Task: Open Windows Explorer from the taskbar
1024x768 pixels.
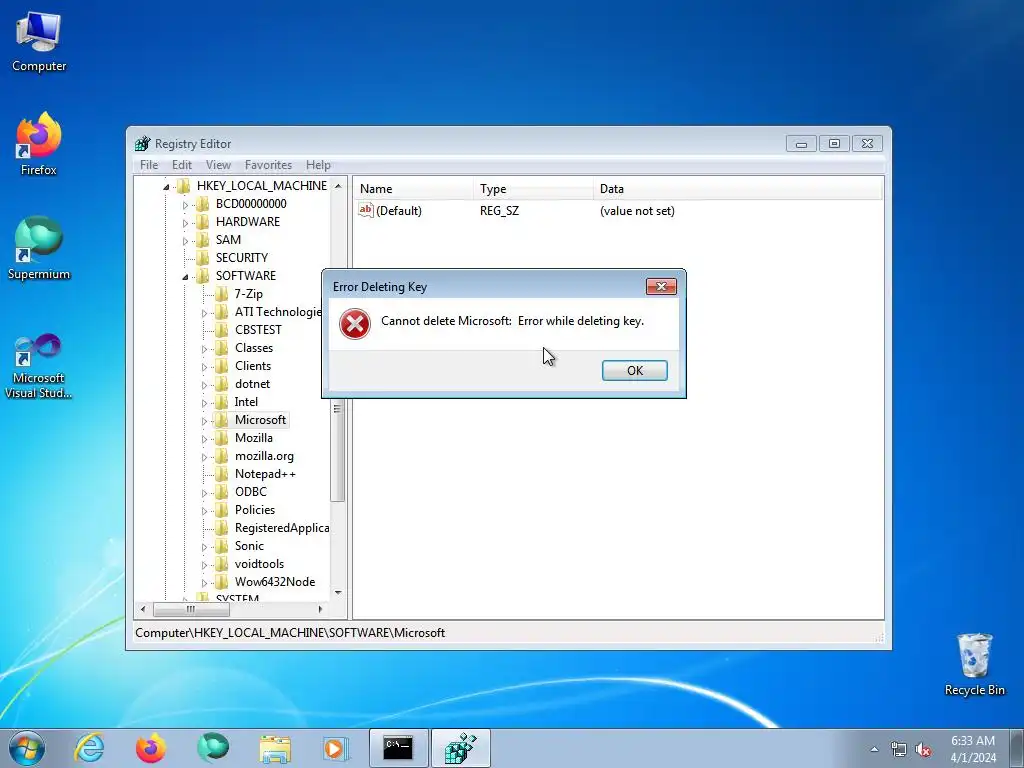Action: coord(275,748)
